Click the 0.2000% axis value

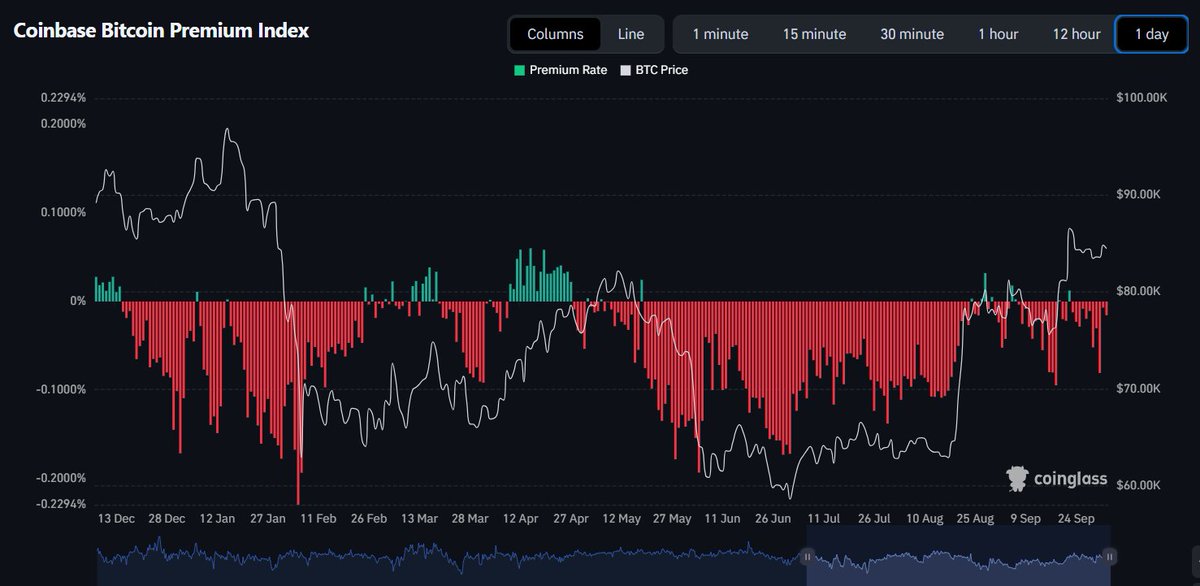click(64, 124)
